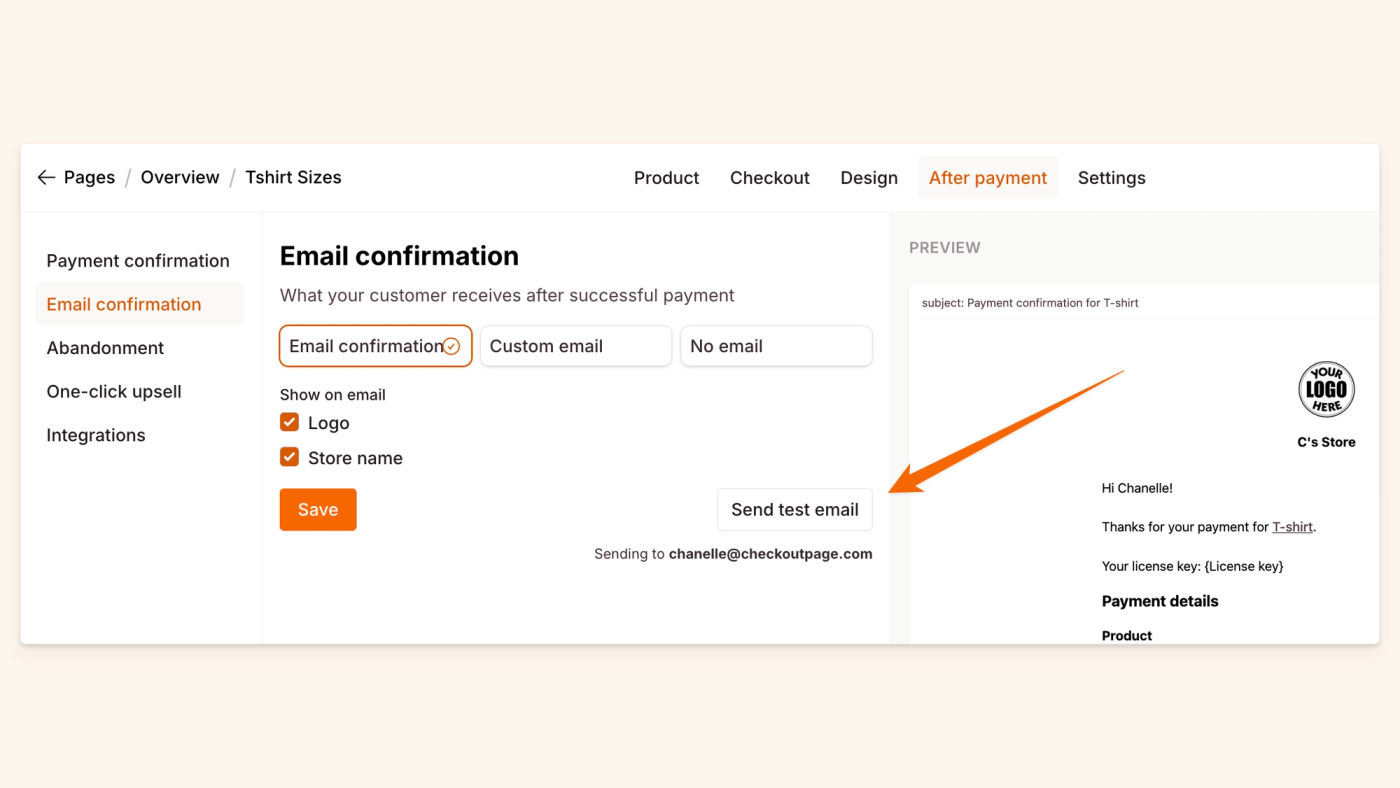Open the After payment tab
This screenshot has height=788, width=1400.
click(x=987, y=178)
